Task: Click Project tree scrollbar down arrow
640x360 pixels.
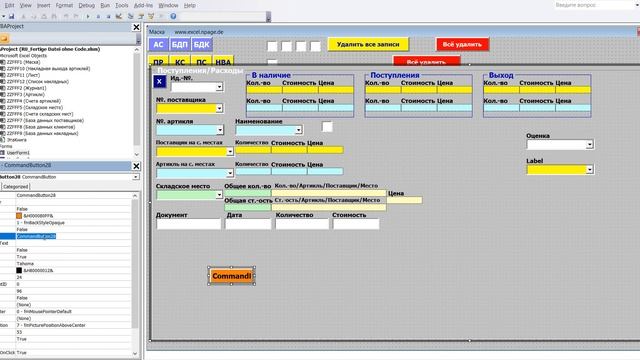Action: coord(136,154)
